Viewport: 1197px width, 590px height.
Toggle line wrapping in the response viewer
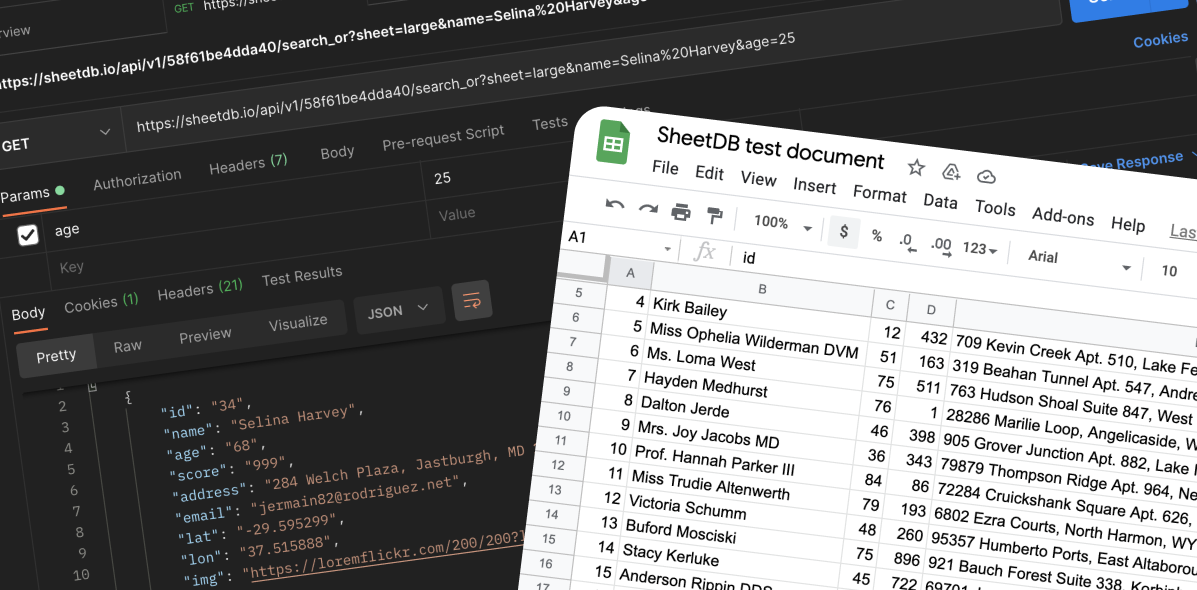tap(472, 301)
